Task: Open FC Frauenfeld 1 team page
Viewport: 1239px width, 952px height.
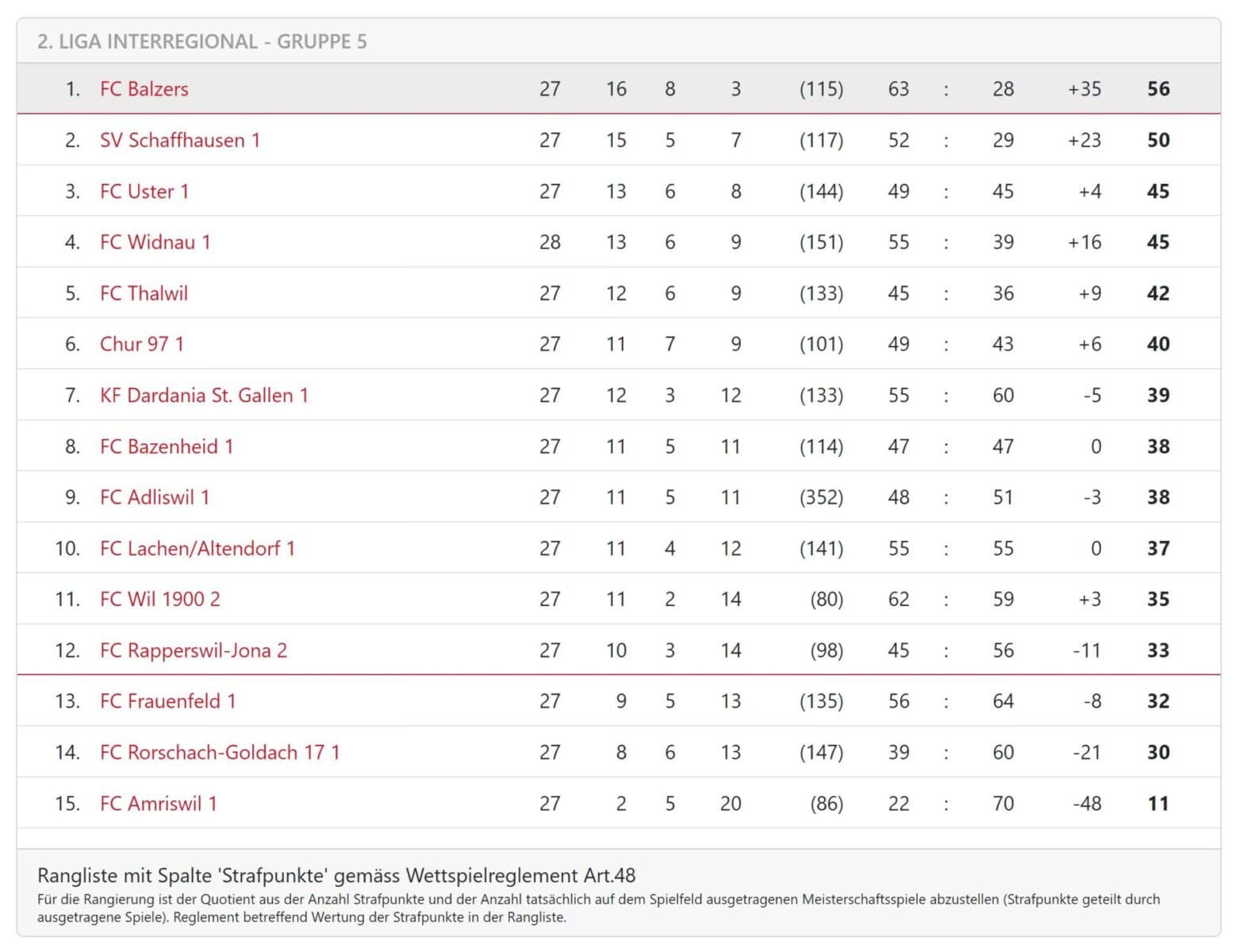Action: pos(168,701)
